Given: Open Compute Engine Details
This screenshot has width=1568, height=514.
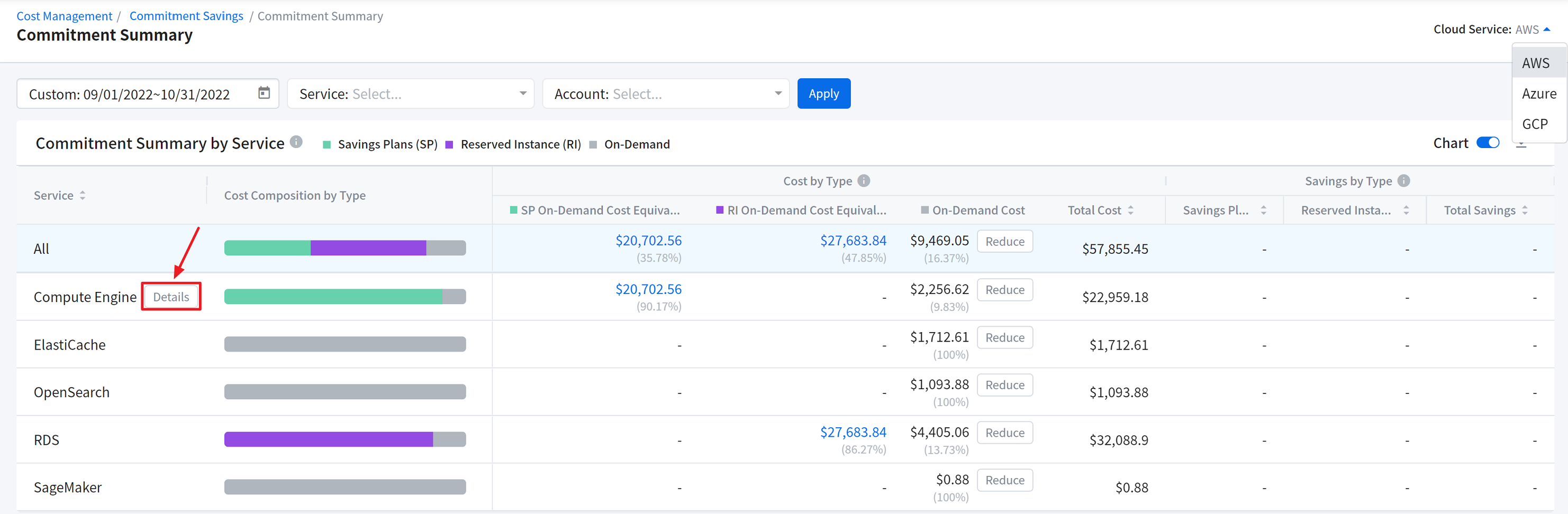Looking at the screenshot, I should pos(171,297).
